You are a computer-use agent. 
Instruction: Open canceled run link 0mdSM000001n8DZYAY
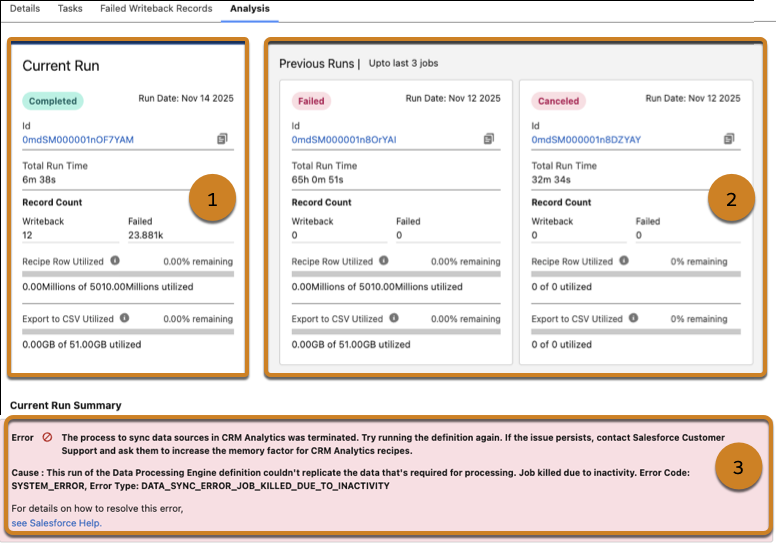tap(586, 140)
